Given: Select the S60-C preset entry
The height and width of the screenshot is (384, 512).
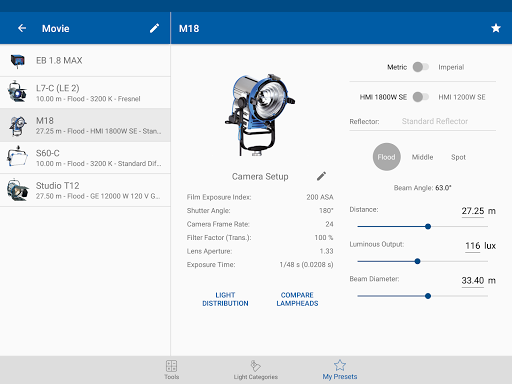Looking at the screenshot, I should tap(85, 158).
